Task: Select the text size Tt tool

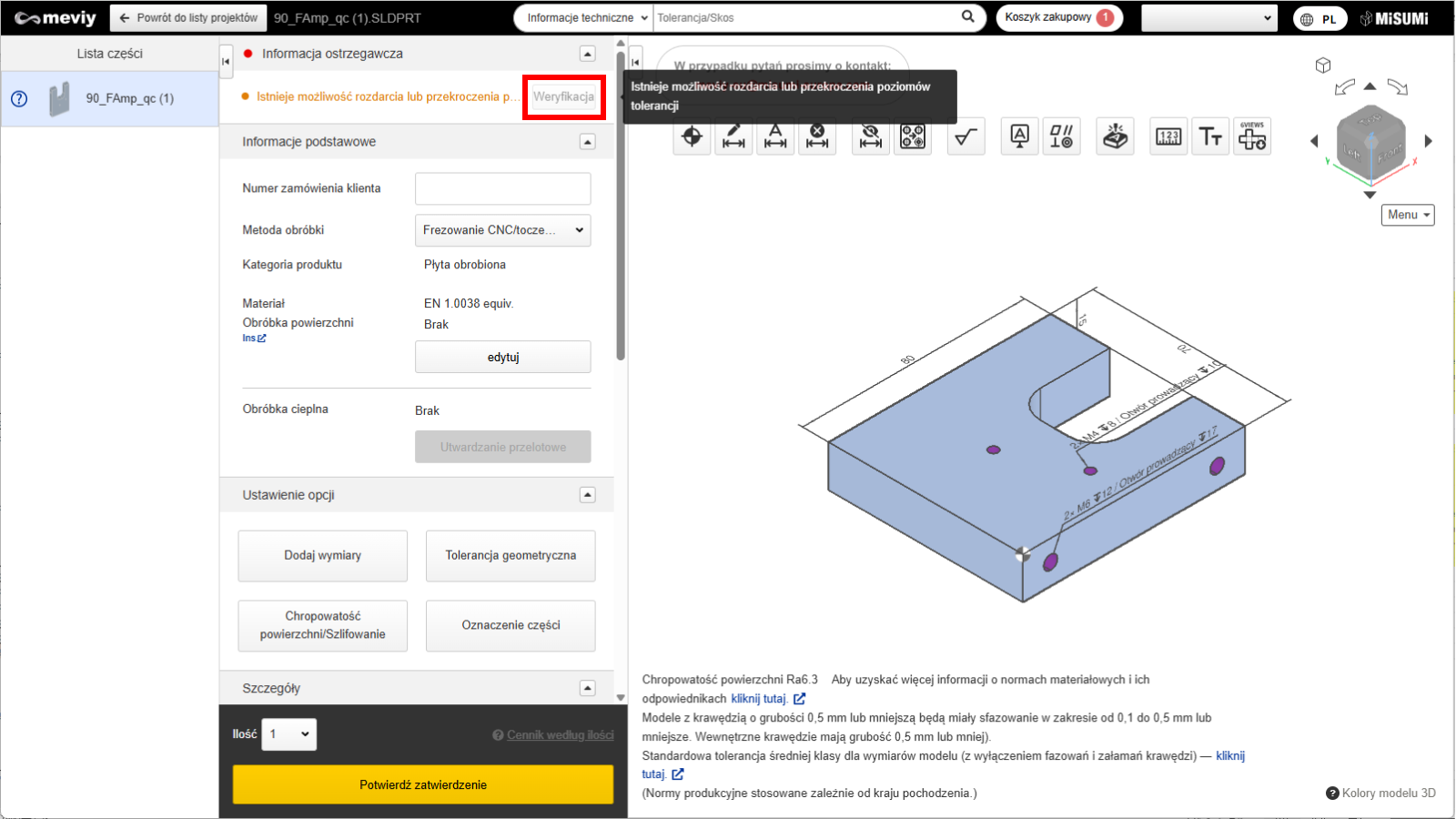Action: coord(1210,136)
